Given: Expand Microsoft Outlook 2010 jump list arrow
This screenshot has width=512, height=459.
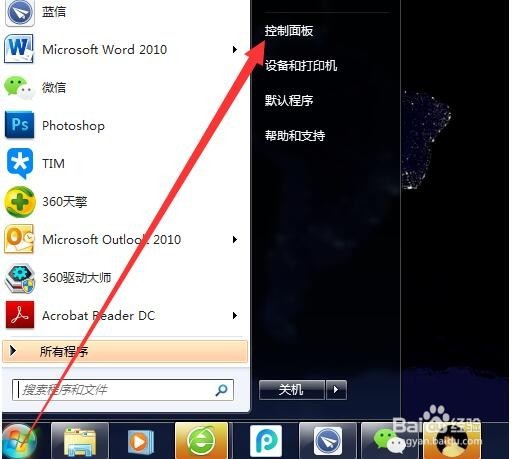Looking at the screenshot, I should point(235,239).
